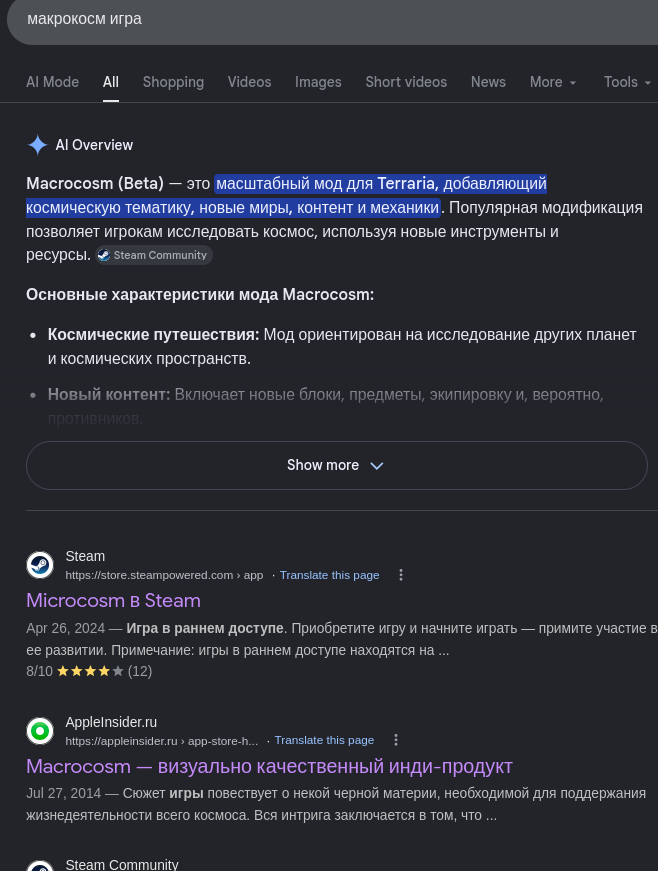658x871 pixels.
Task: Open the options menu for the Steam result
Action: pos(401,575)
